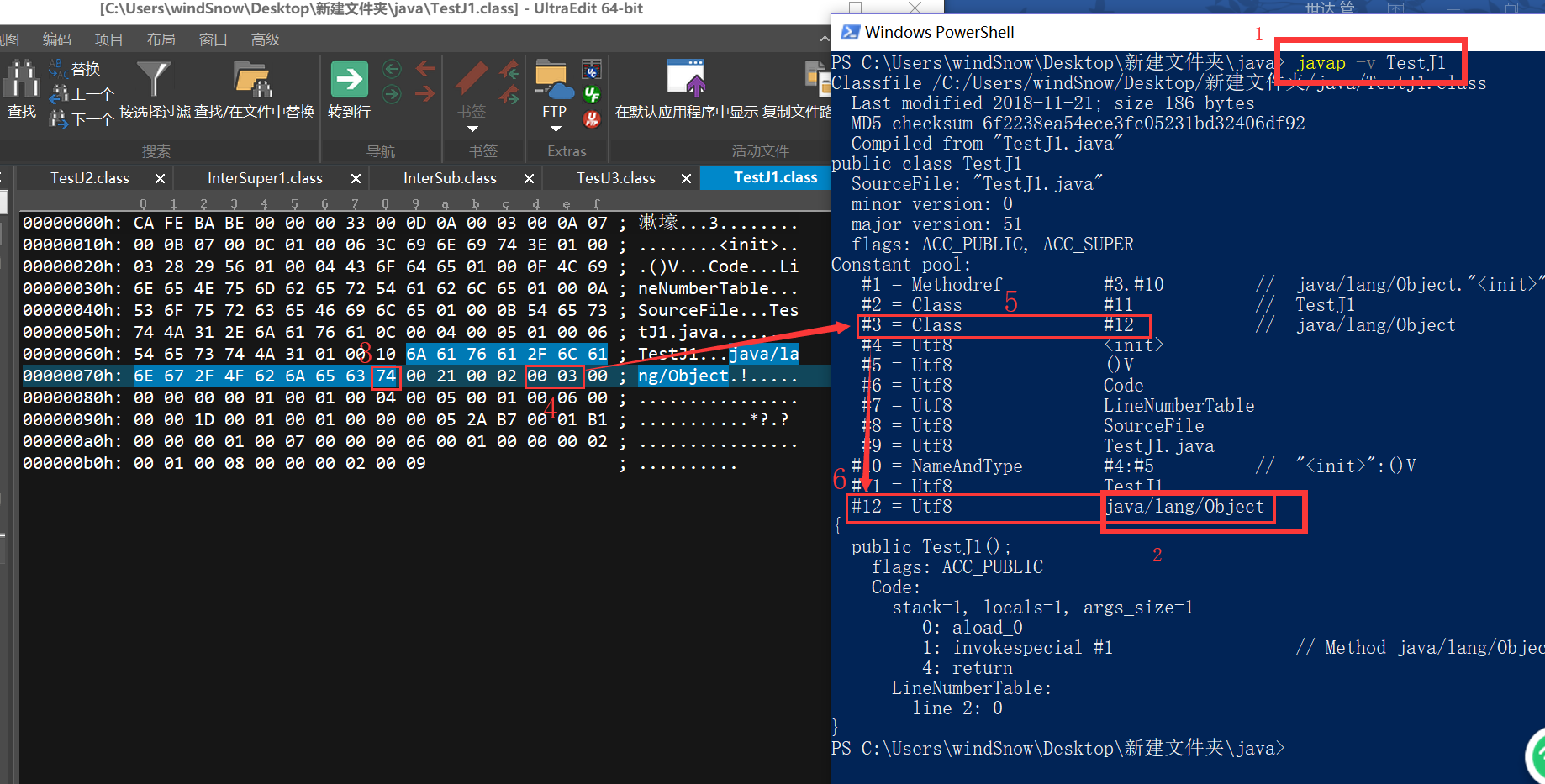Click the red right arrow in navigation group
Screen dimensions: 1545x784
(426, 93)
